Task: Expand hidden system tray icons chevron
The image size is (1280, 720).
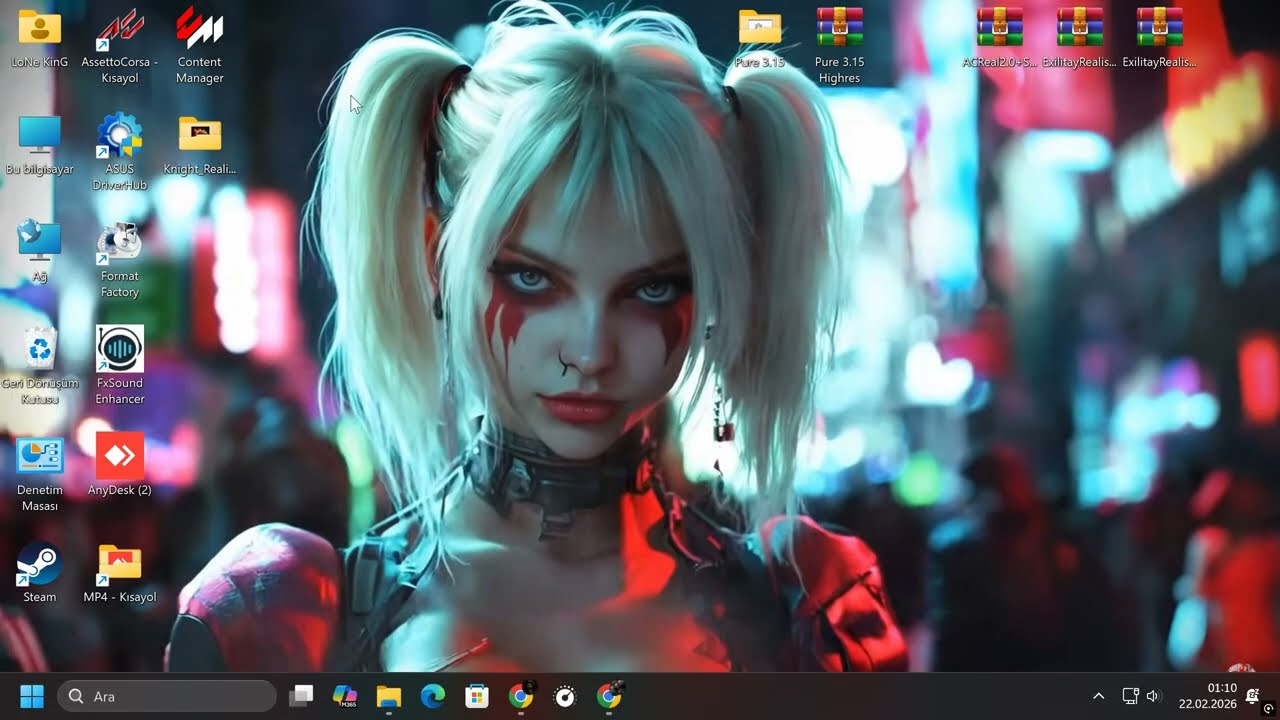Action: (1098, 696)
